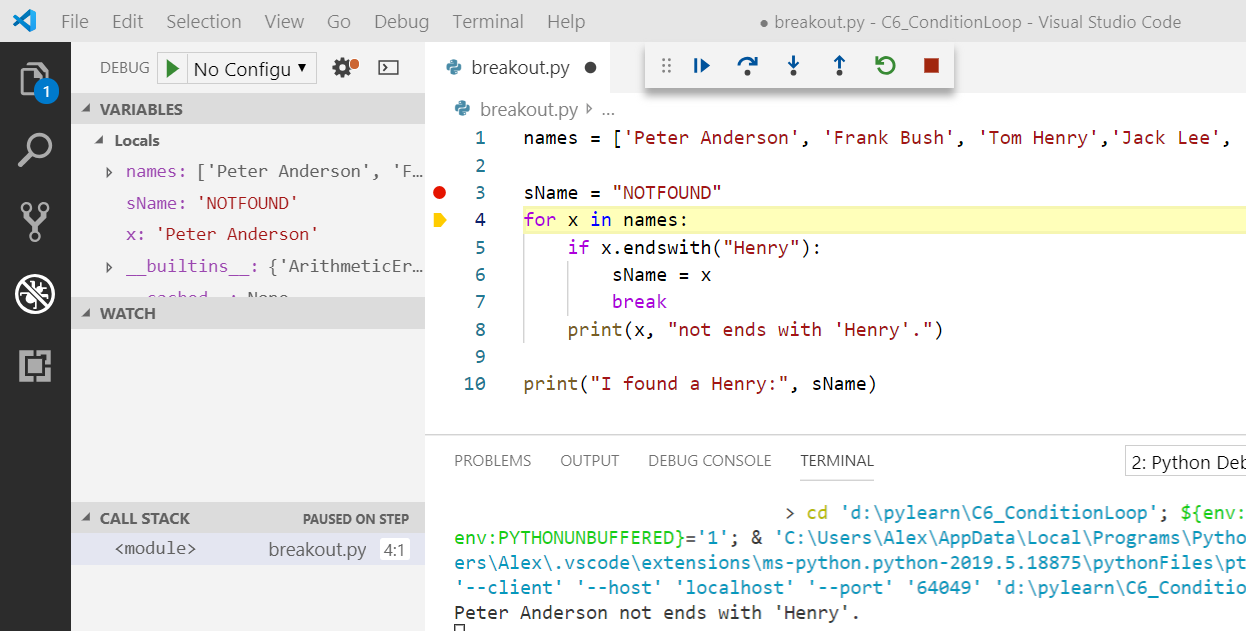This screenshot has height=631, width=1246.
Task: Open launch.json with the gear icon
Action: click(x=343, y=68)
